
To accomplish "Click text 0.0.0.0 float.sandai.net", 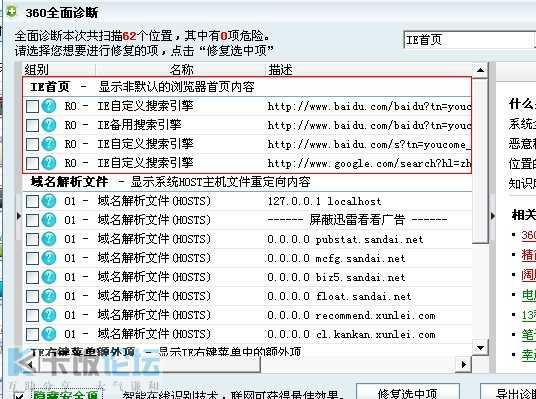I will (x=339, y=296).
